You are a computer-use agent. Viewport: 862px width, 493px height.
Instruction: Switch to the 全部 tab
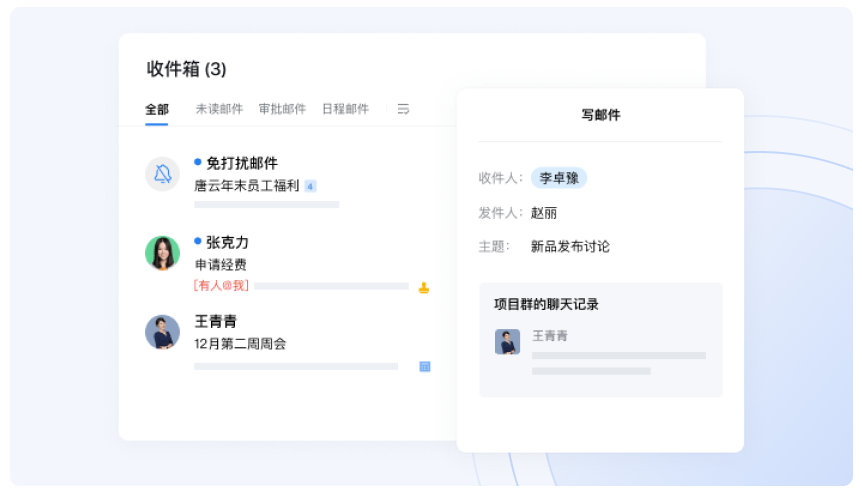click(x=157, y=109)
